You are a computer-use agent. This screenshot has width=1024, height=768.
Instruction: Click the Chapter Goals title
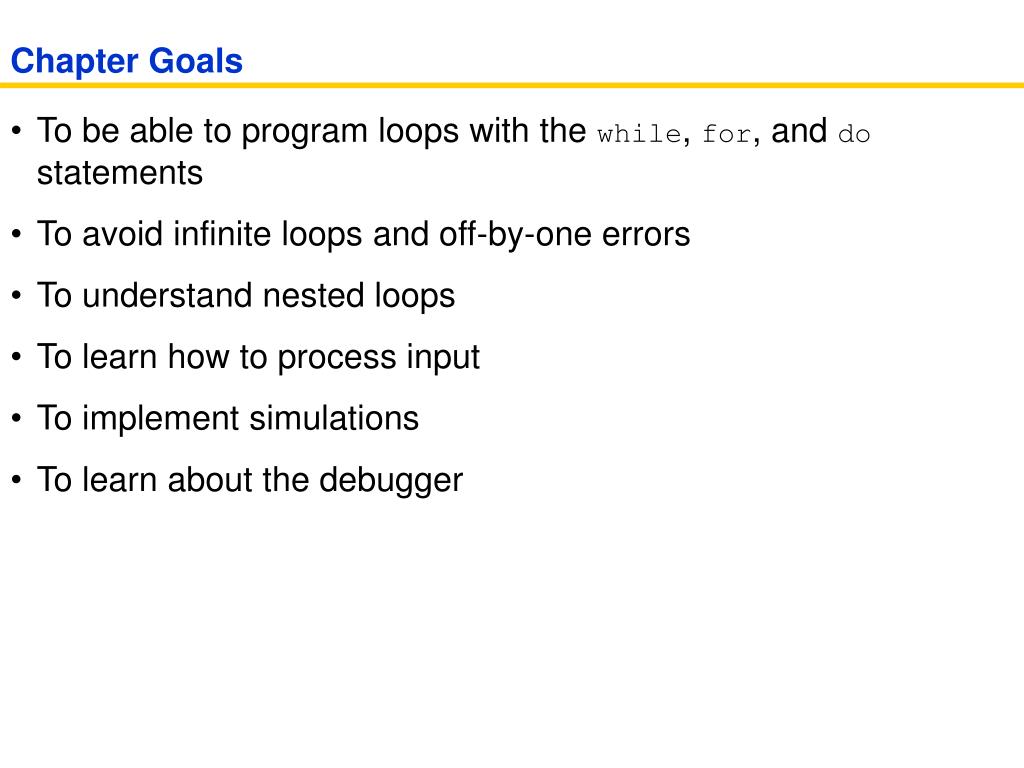coord(127,61)
